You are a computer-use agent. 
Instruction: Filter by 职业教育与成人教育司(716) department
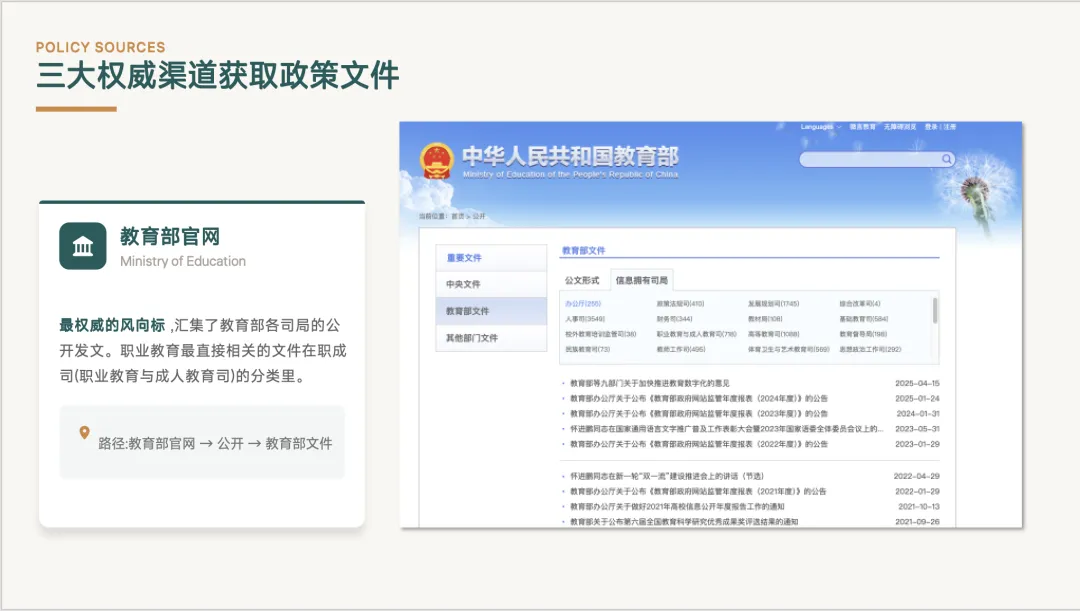pyautogui.click(x=696, y=334)
